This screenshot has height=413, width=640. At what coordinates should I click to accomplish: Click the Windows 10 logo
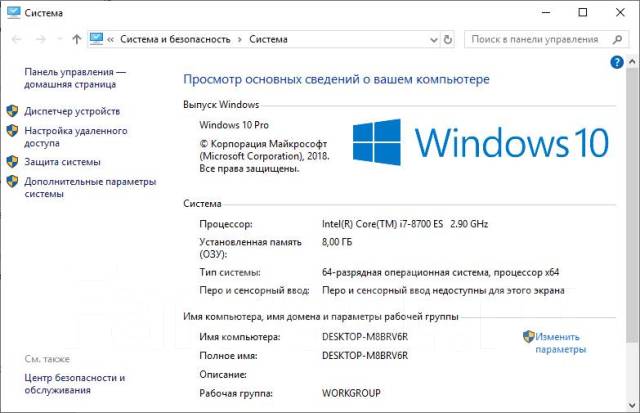(480, 142)
